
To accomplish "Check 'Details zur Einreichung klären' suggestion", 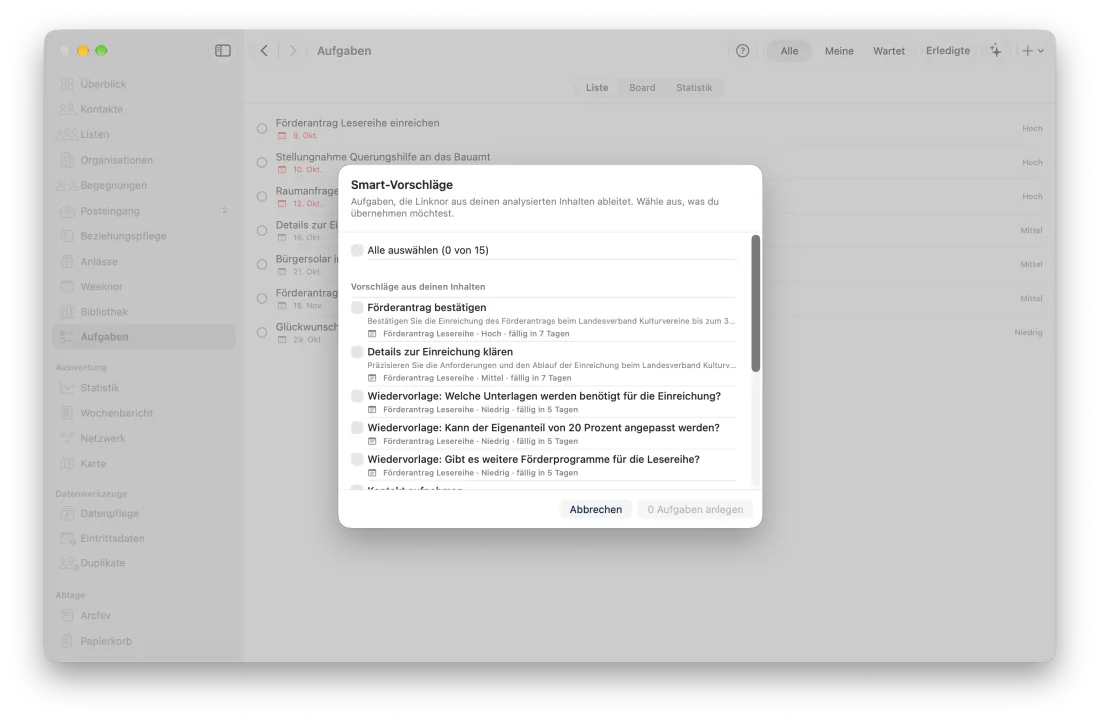I will pos(357,352).
